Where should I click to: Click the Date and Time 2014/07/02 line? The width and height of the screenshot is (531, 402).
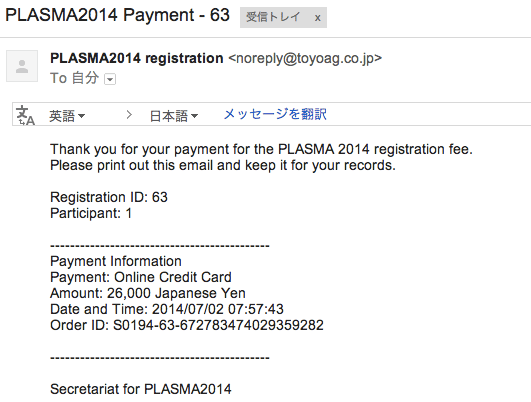click(167, 309)
